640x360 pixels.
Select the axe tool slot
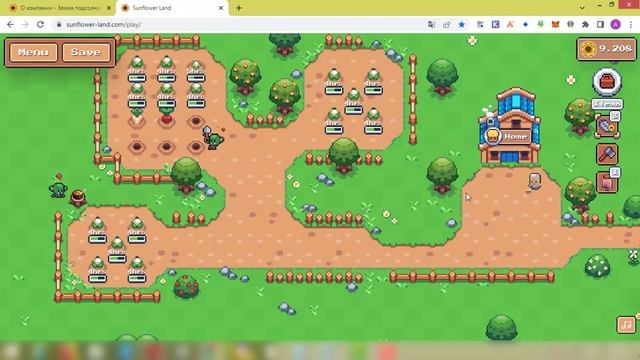point(607,154)
